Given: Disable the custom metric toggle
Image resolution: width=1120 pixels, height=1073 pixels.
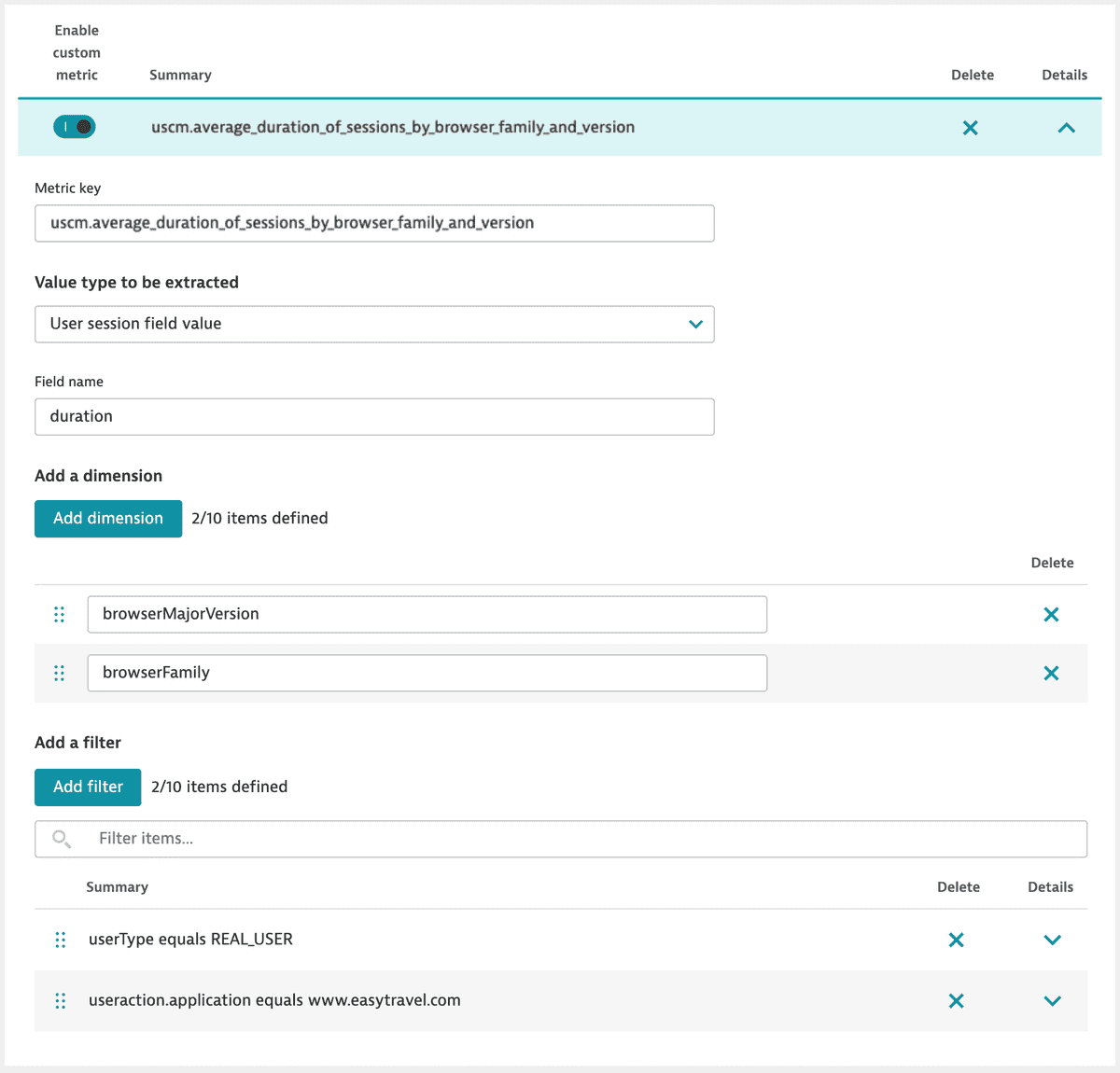Looking at the screenshot, I should click(75, 126).
